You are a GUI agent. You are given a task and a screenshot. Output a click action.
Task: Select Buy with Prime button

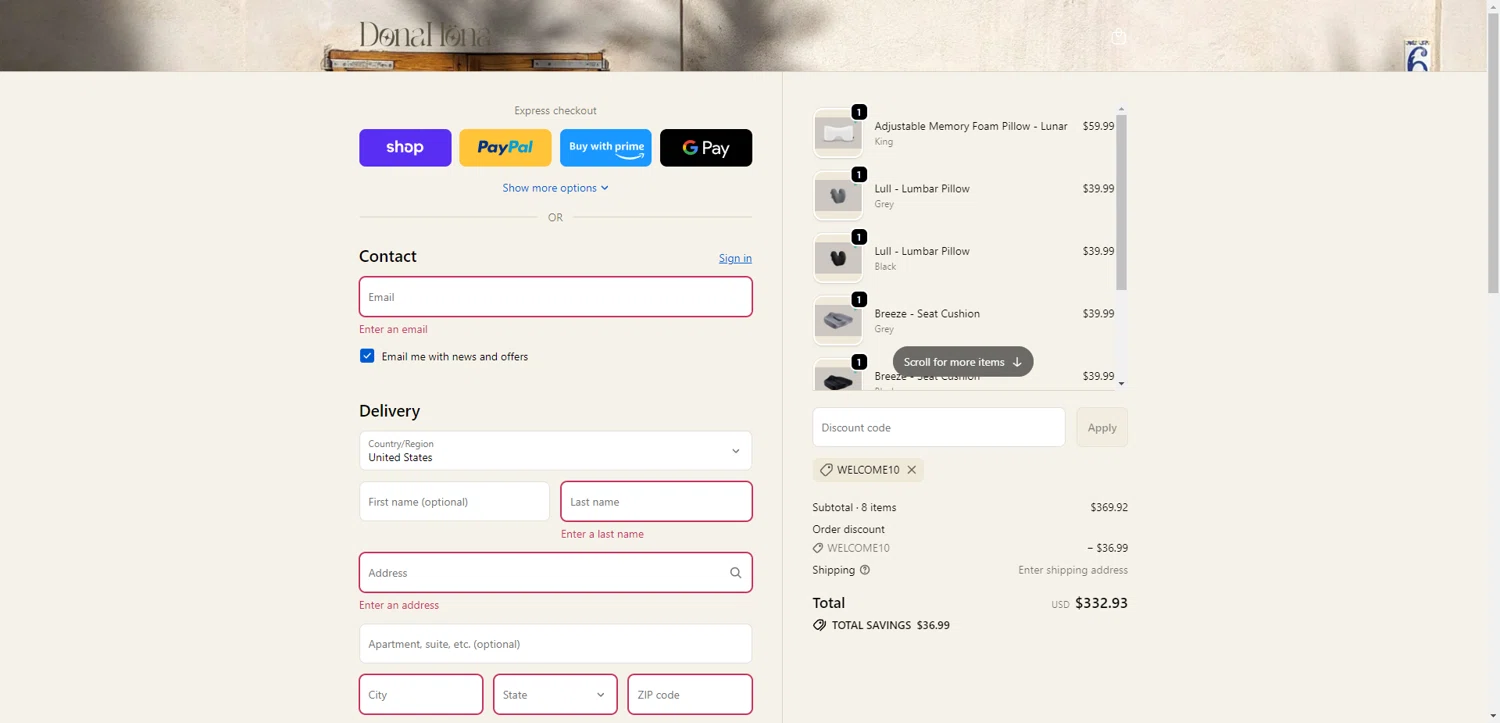coord(606,147)
